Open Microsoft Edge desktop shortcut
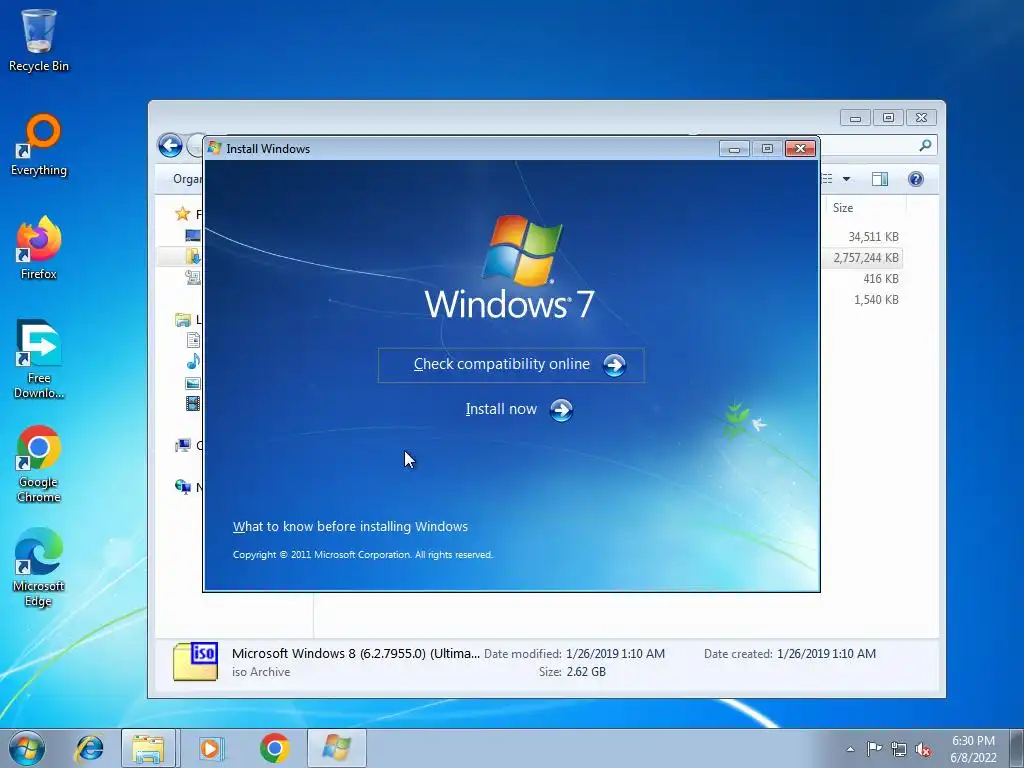The height and width of the screenshot is (768, 1024). point(39,567)
